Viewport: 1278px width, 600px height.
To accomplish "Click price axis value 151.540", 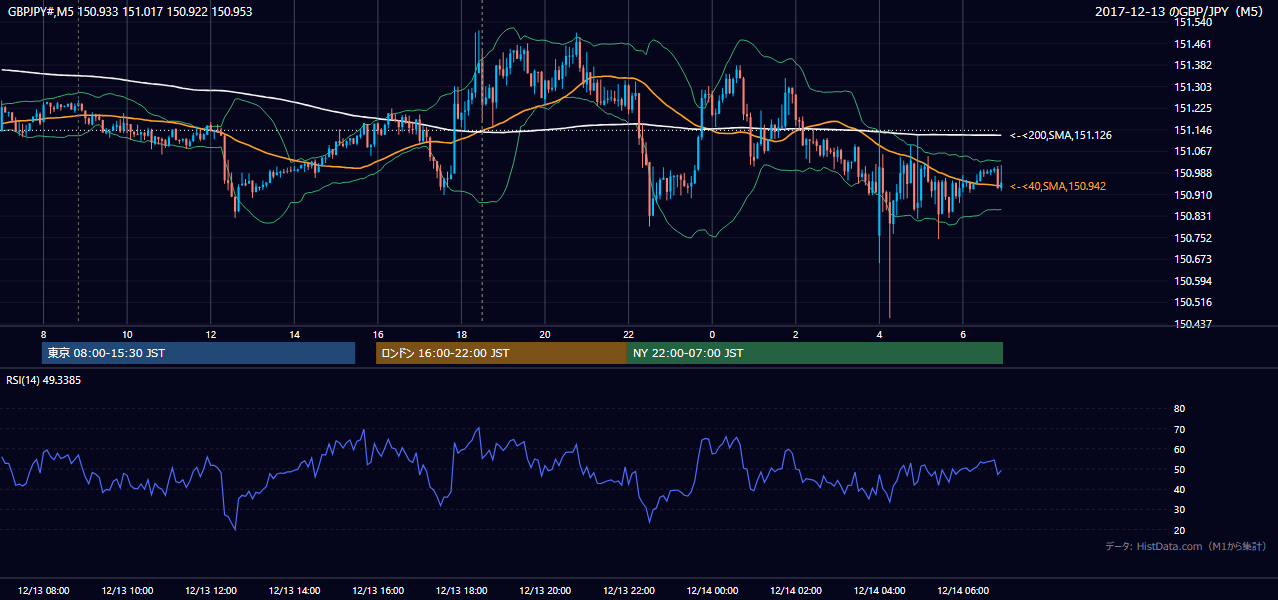I will click(1193, 22).
